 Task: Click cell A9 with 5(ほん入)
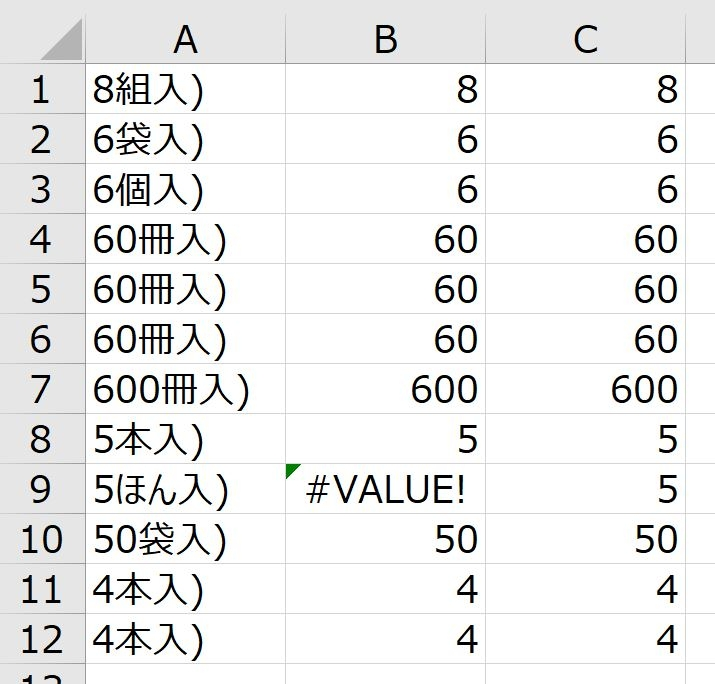[185, 489]
